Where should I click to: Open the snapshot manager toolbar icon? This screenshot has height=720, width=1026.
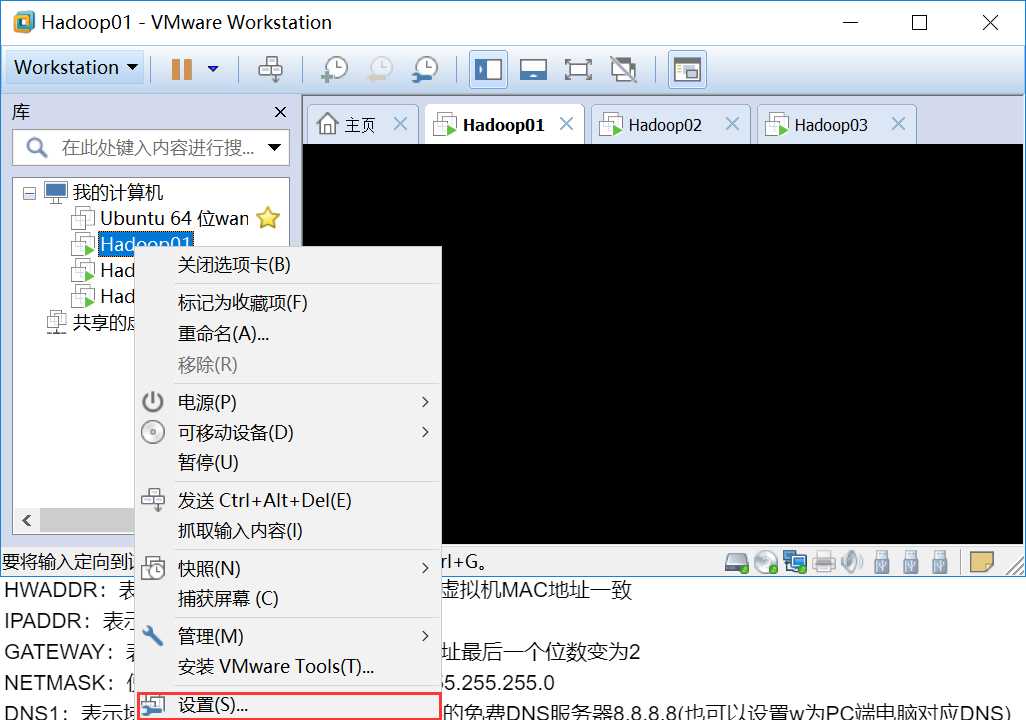point(425,69)
